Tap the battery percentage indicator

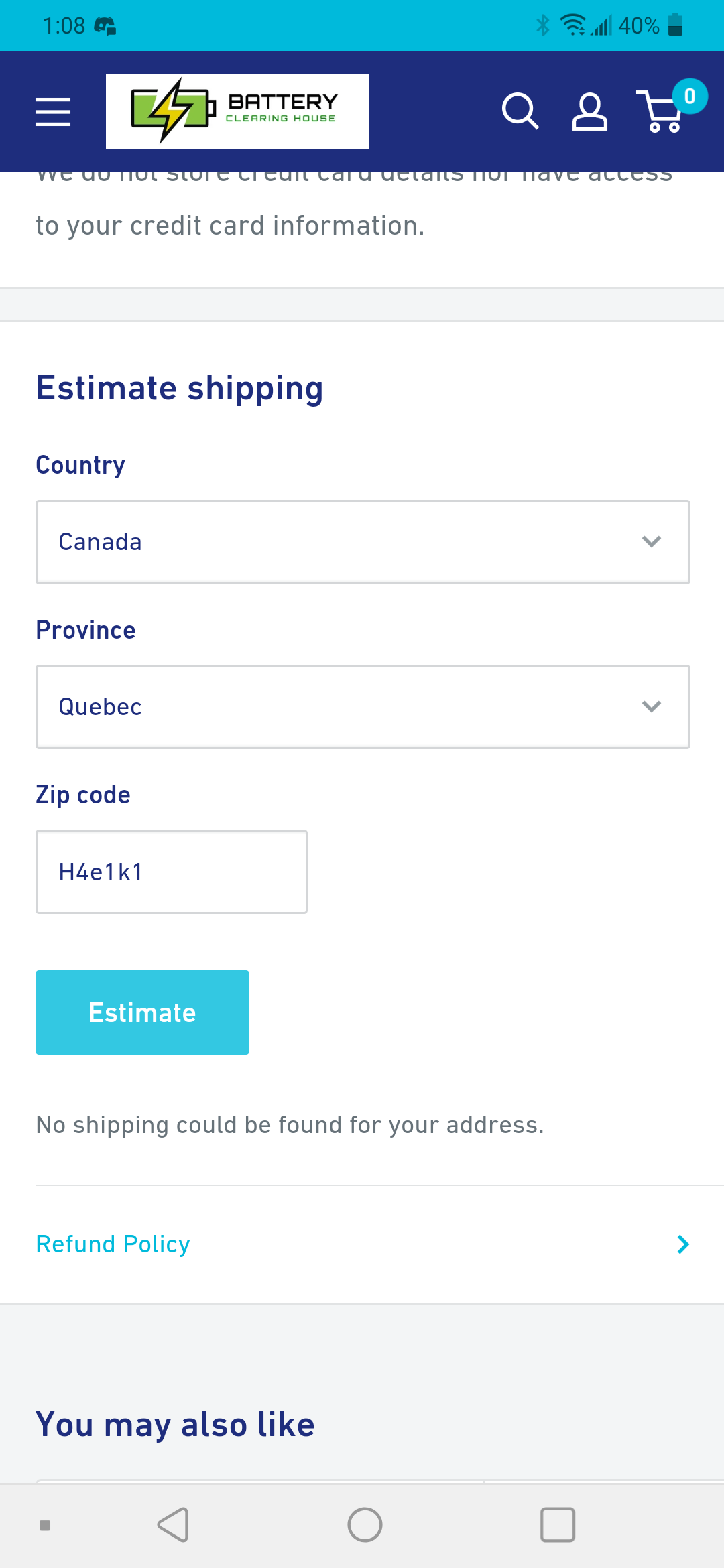click(x=639, y=25)
